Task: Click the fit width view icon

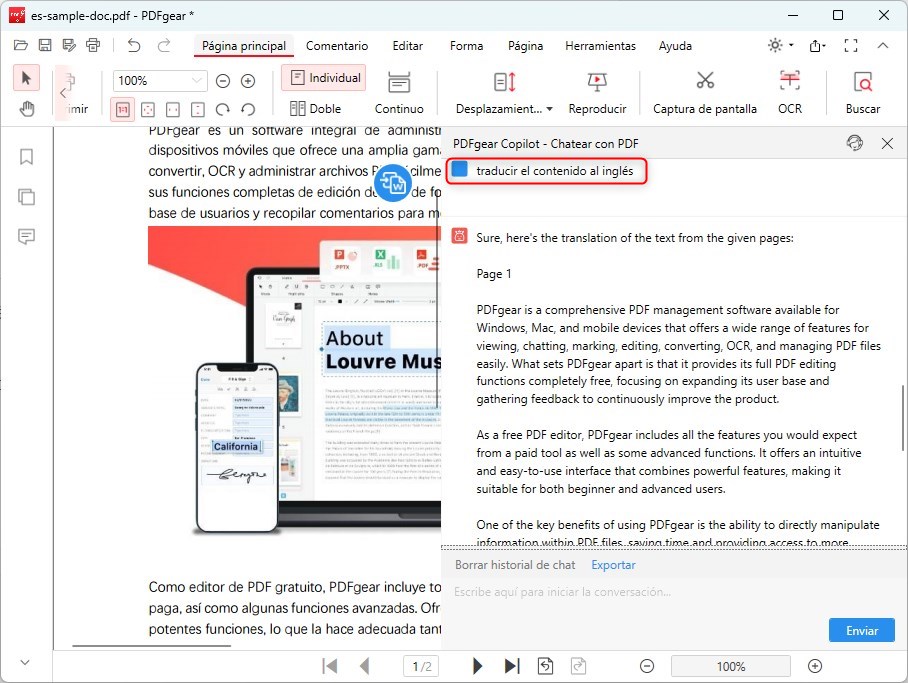Action: pos(173,109)
